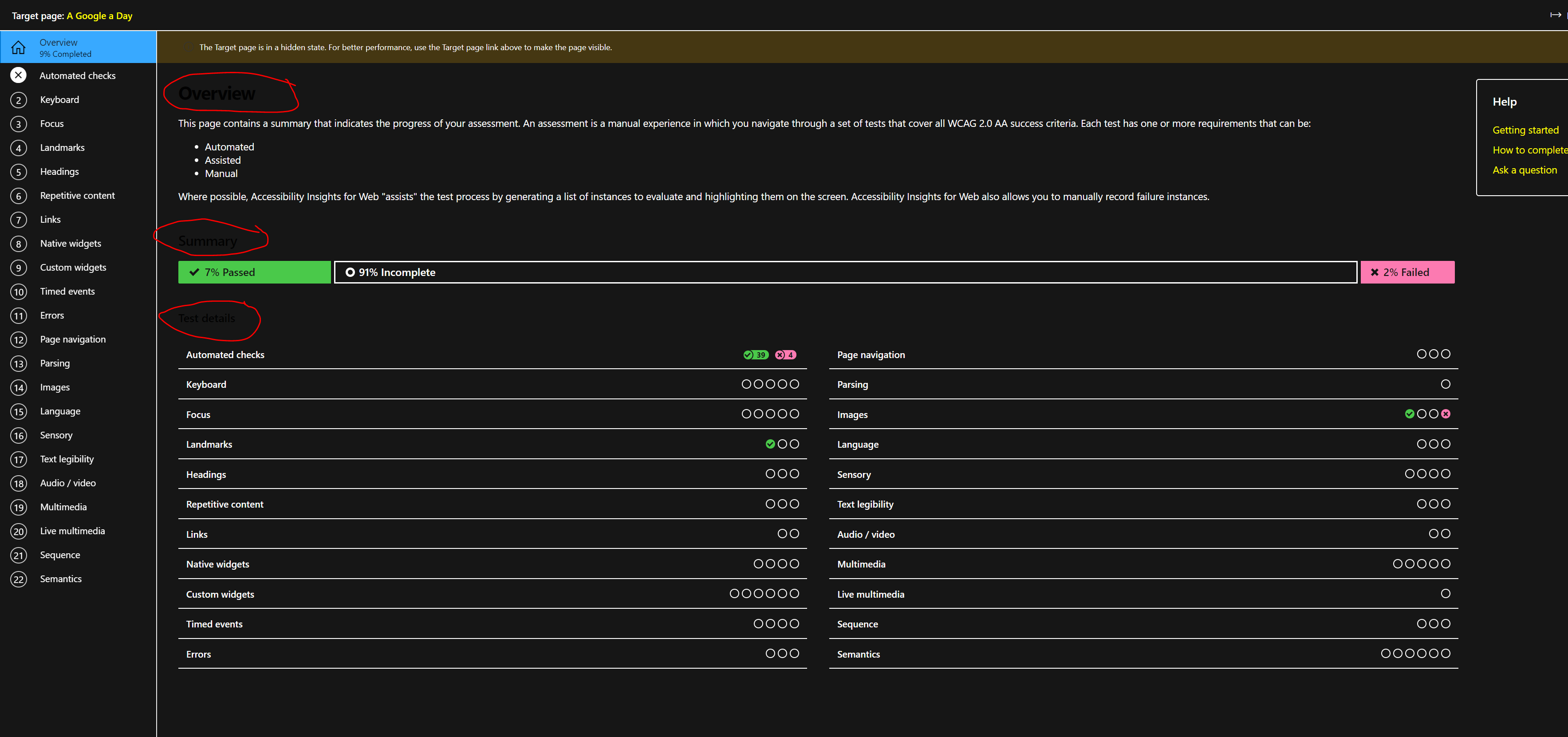1568x737 pixels.
Task: Click the Getting started help link
Action: (1525, 130)
